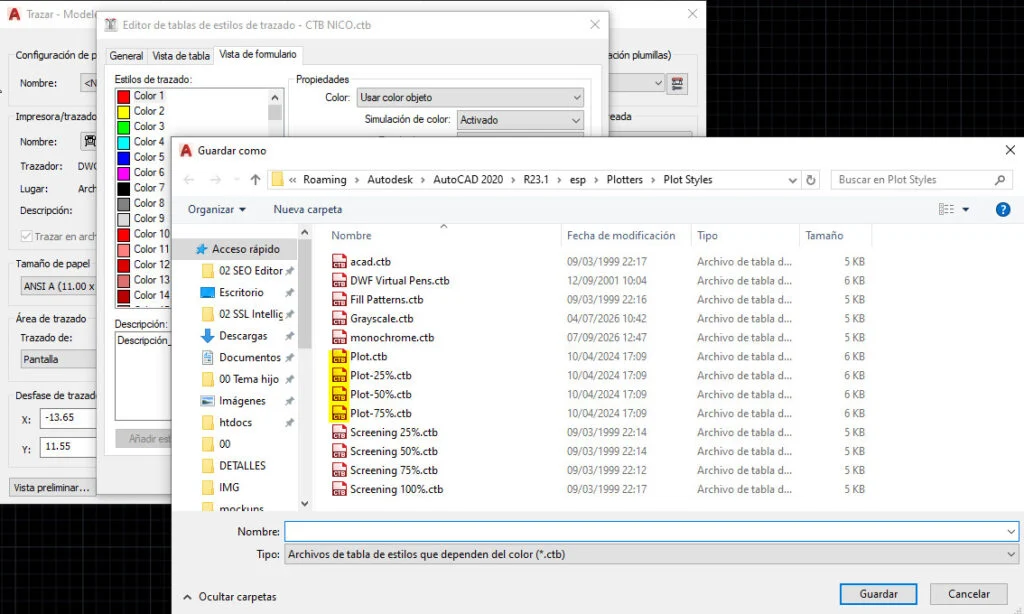Viewport: 1024px width, 614px height.
Task: Click the Nombre filename input field
Action: coord(651,532)
